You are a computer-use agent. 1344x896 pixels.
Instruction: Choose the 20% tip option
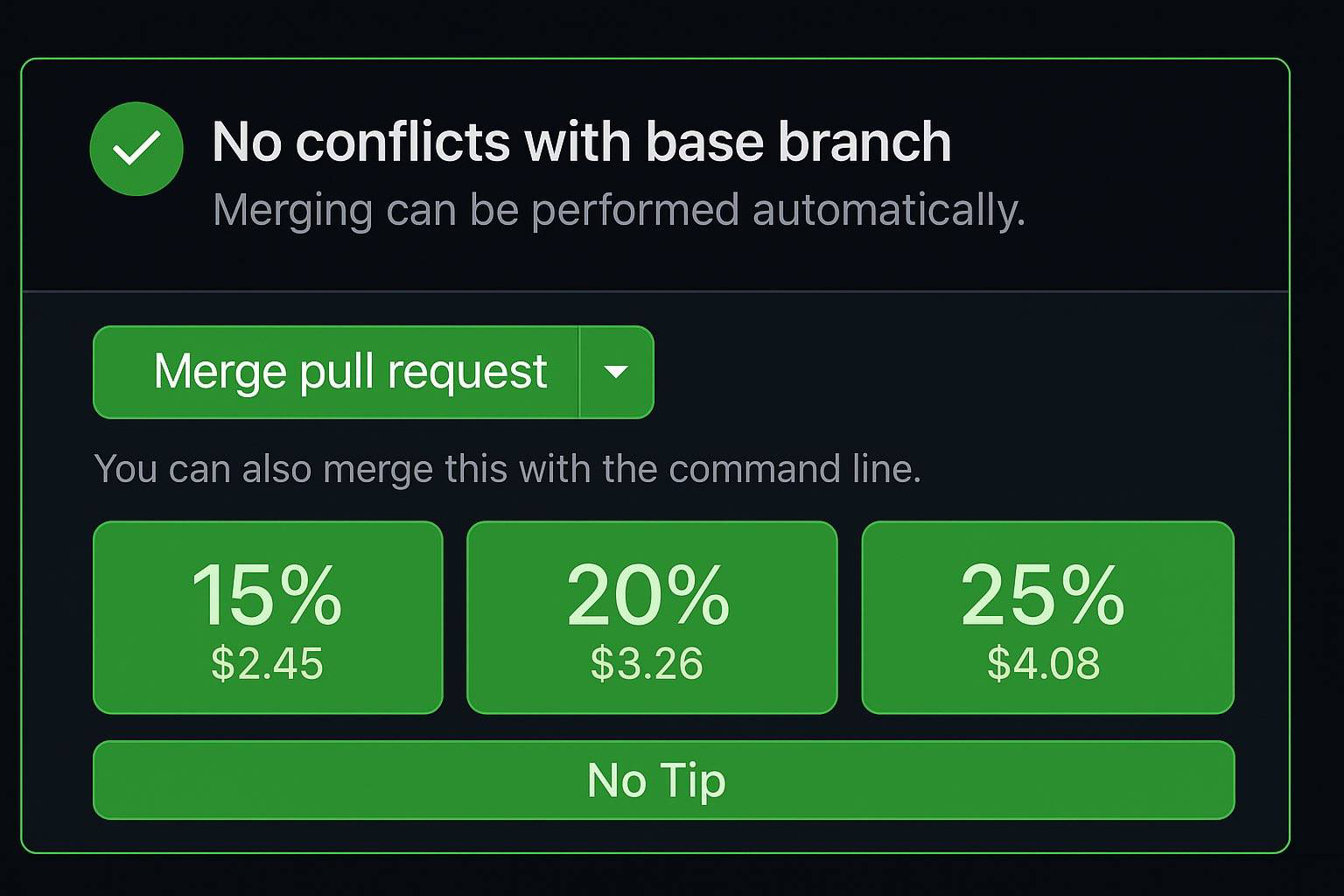652,618
